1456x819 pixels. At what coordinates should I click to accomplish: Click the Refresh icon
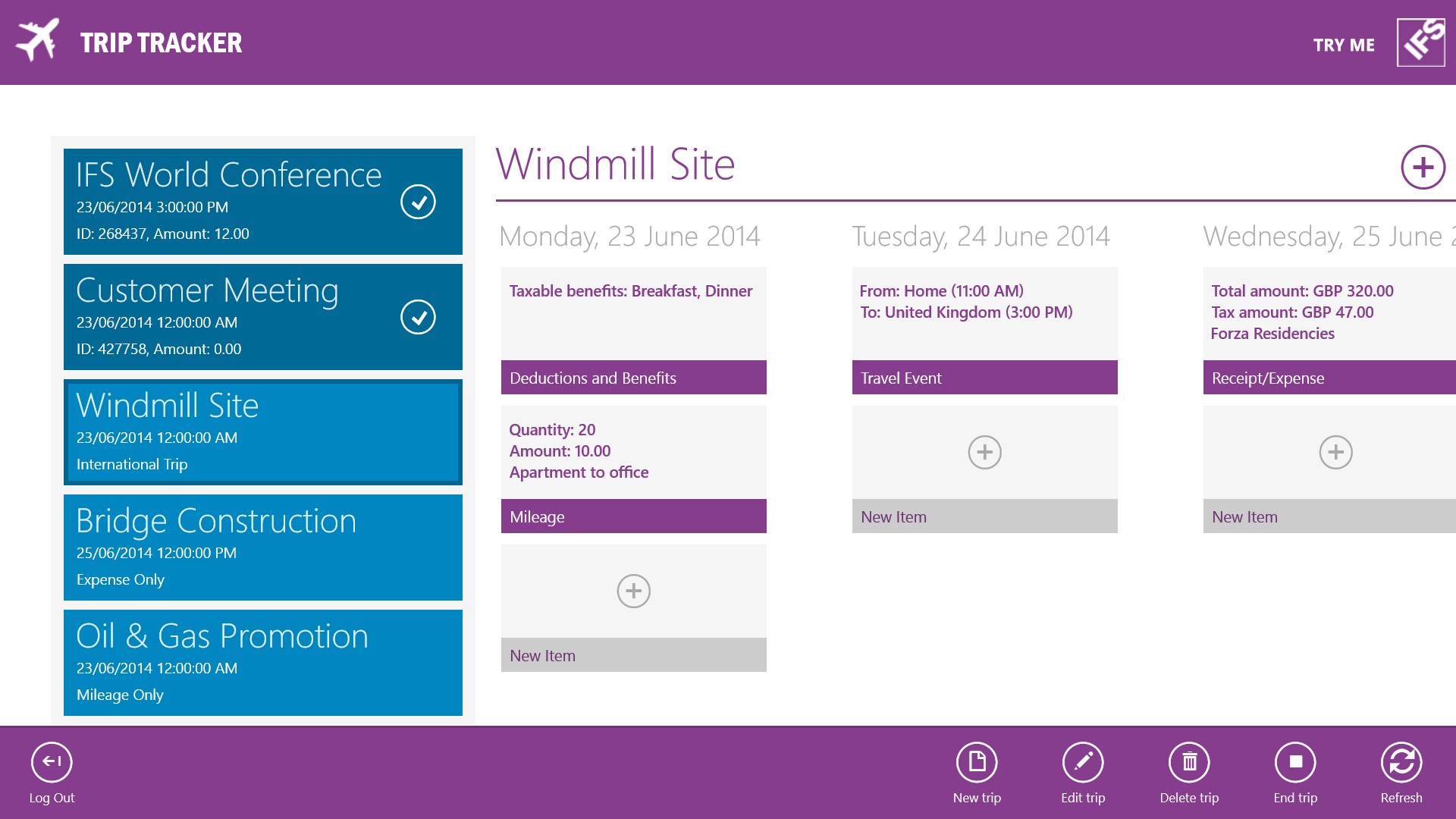pos(1401,762)
